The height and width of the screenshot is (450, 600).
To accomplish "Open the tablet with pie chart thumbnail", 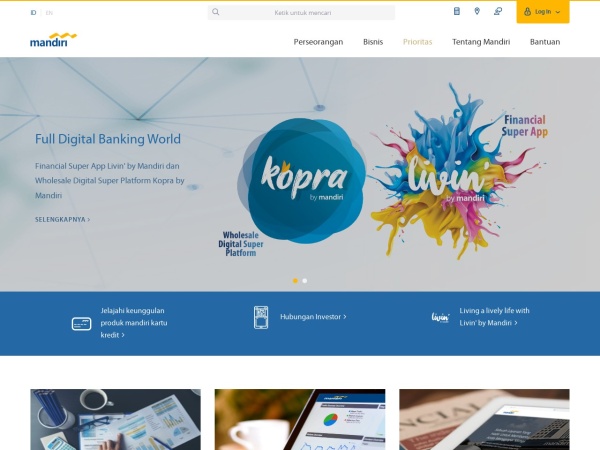I will (300, 419).
